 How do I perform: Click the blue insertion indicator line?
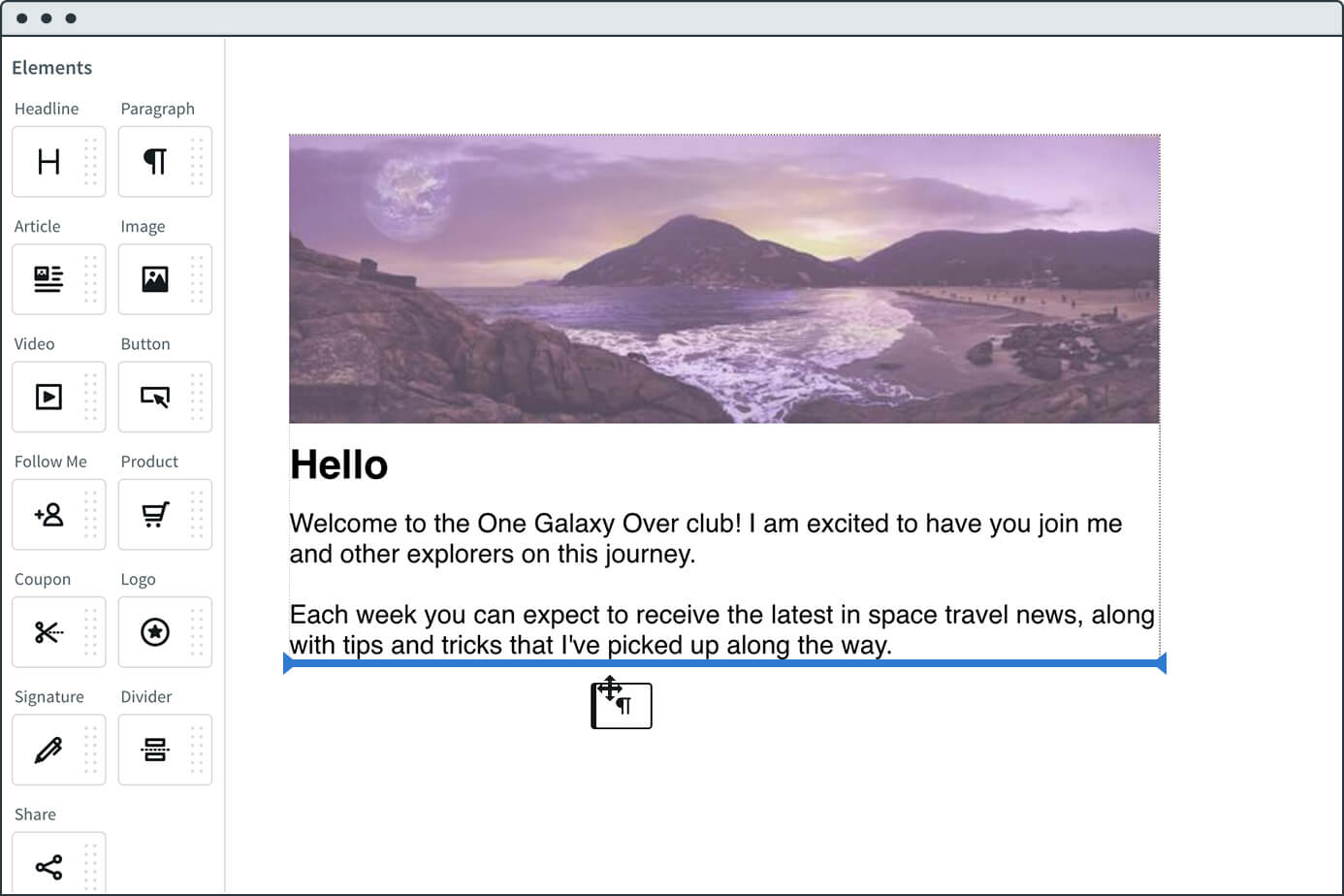[724, 663]
